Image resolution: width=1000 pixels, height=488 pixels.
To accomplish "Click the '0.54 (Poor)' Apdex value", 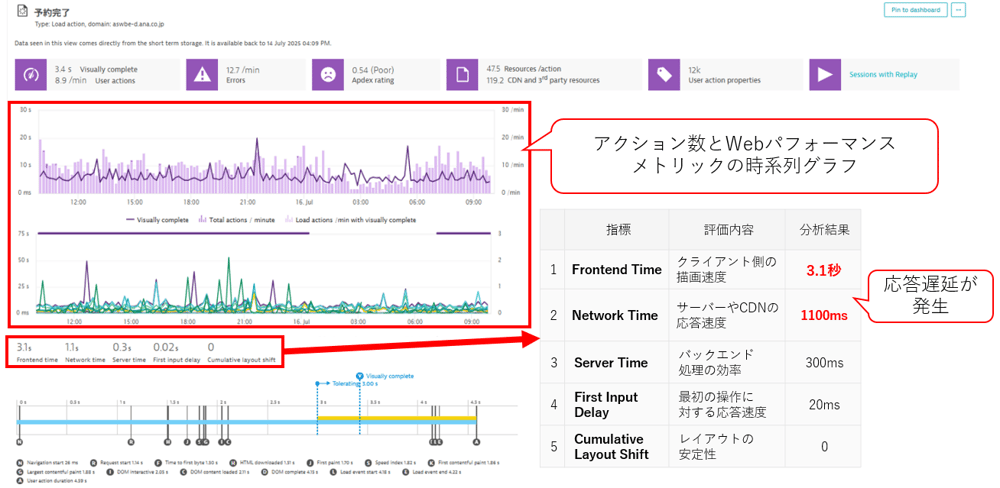I will 375,69.
